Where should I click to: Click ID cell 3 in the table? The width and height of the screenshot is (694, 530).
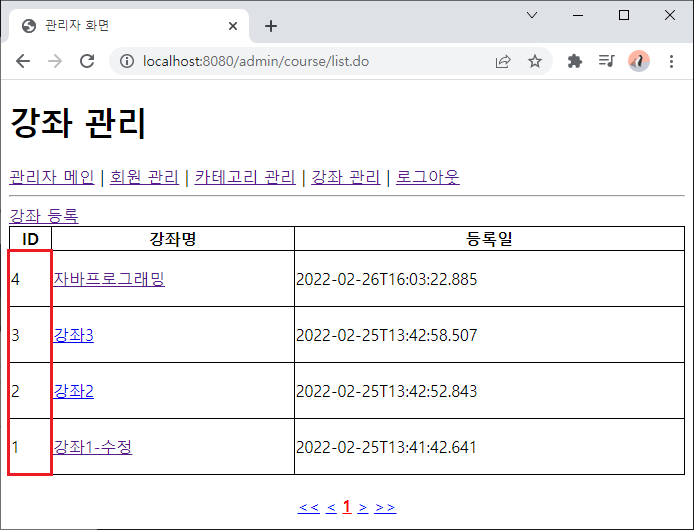(x=30, y=335)
